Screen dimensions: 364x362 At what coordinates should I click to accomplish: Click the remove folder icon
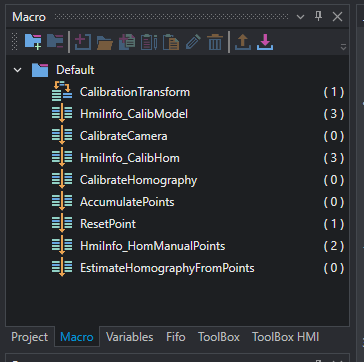pos(55,41)
